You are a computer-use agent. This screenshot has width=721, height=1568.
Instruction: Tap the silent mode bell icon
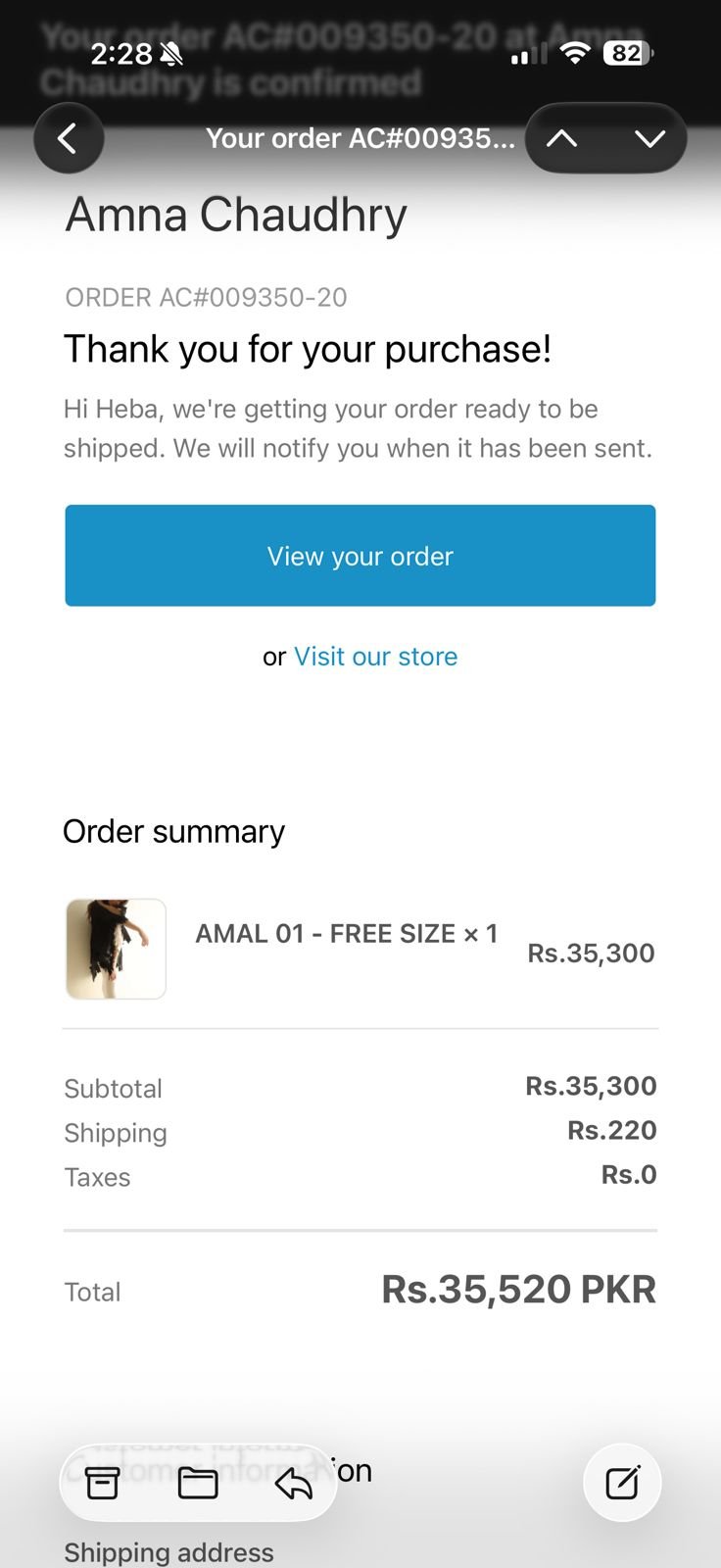(171, 54)
